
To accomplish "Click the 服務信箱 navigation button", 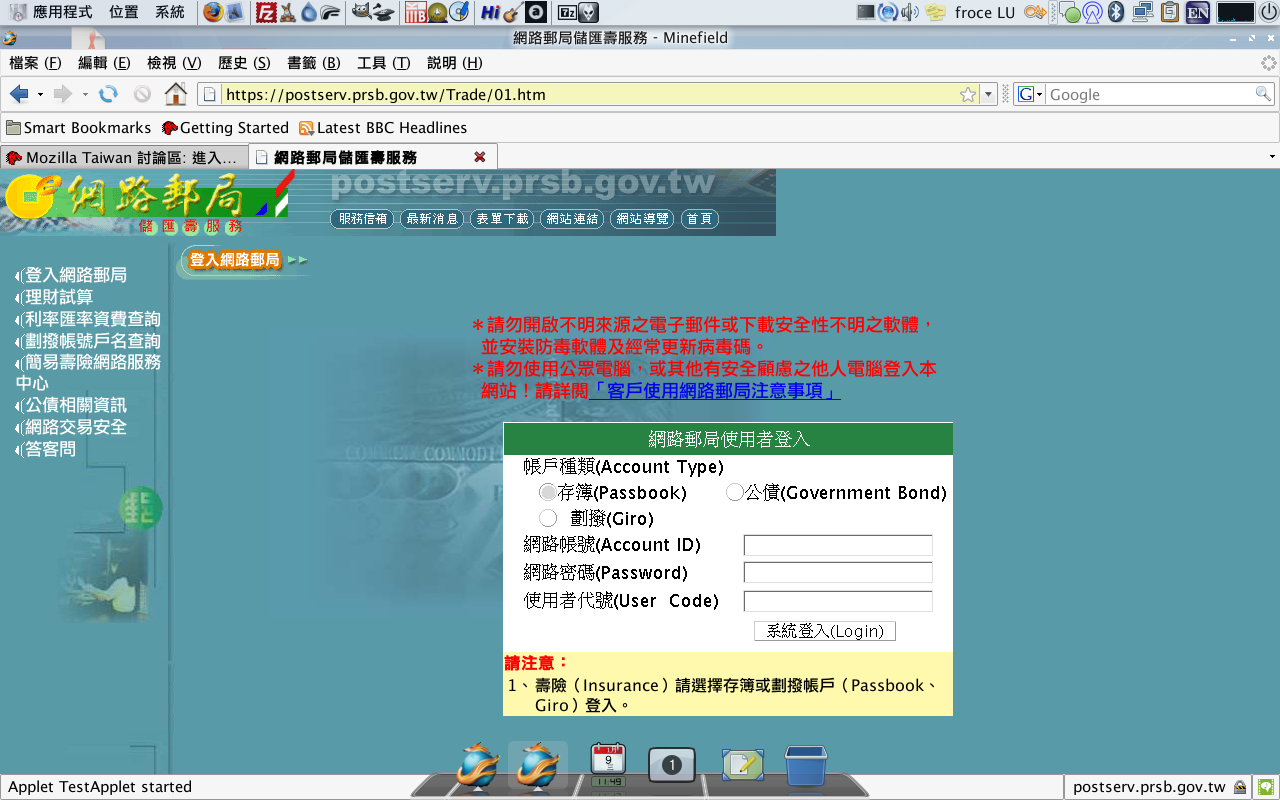I will coord(363,219).
